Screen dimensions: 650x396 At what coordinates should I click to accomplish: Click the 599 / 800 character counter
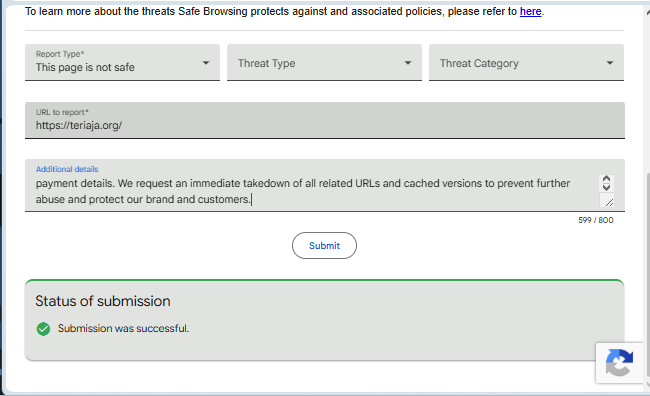point(596,220)
